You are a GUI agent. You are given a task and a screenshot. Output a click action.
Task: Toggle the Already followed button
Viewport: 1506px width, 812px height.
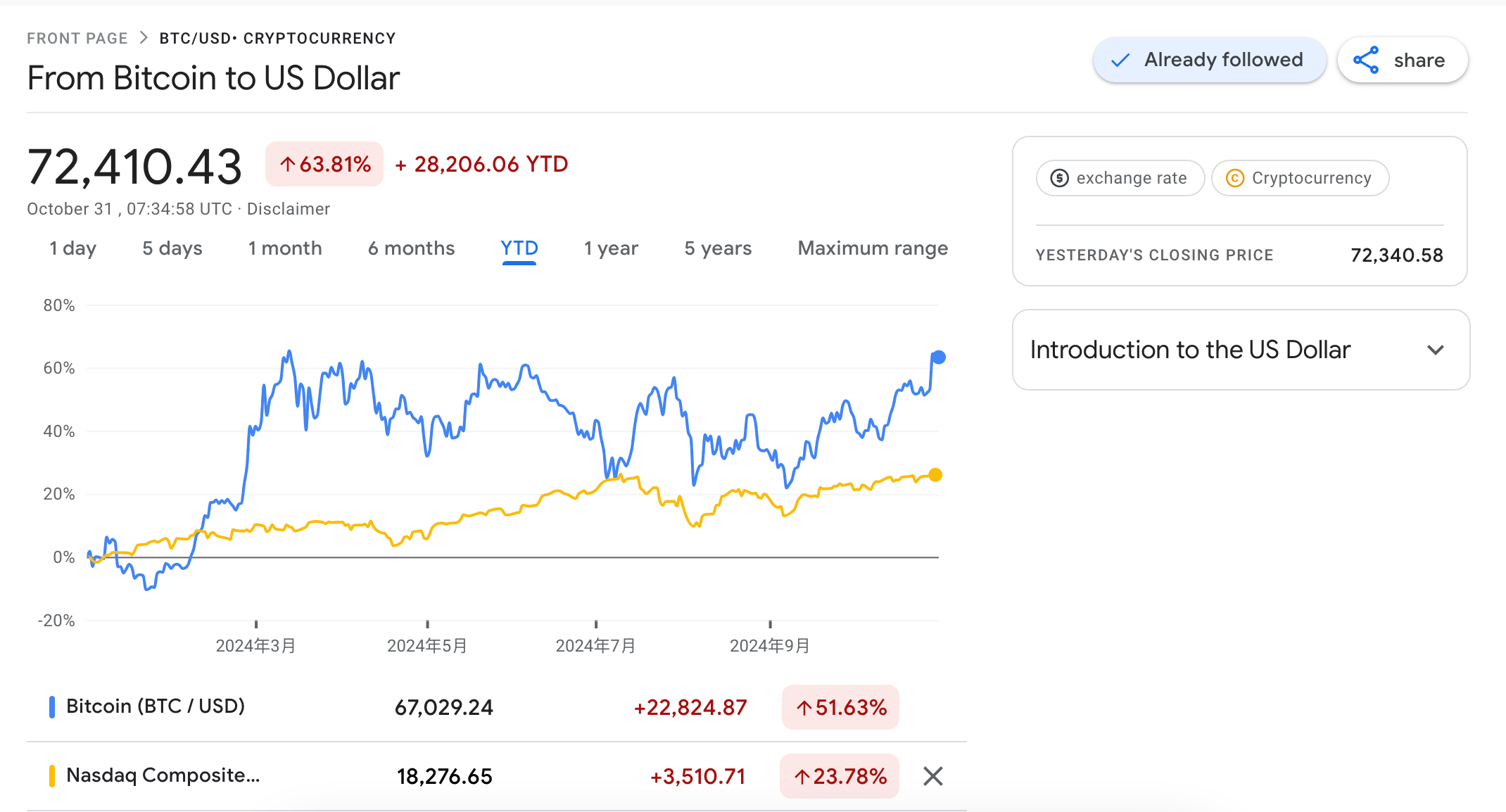click(x=1209, y=61)
